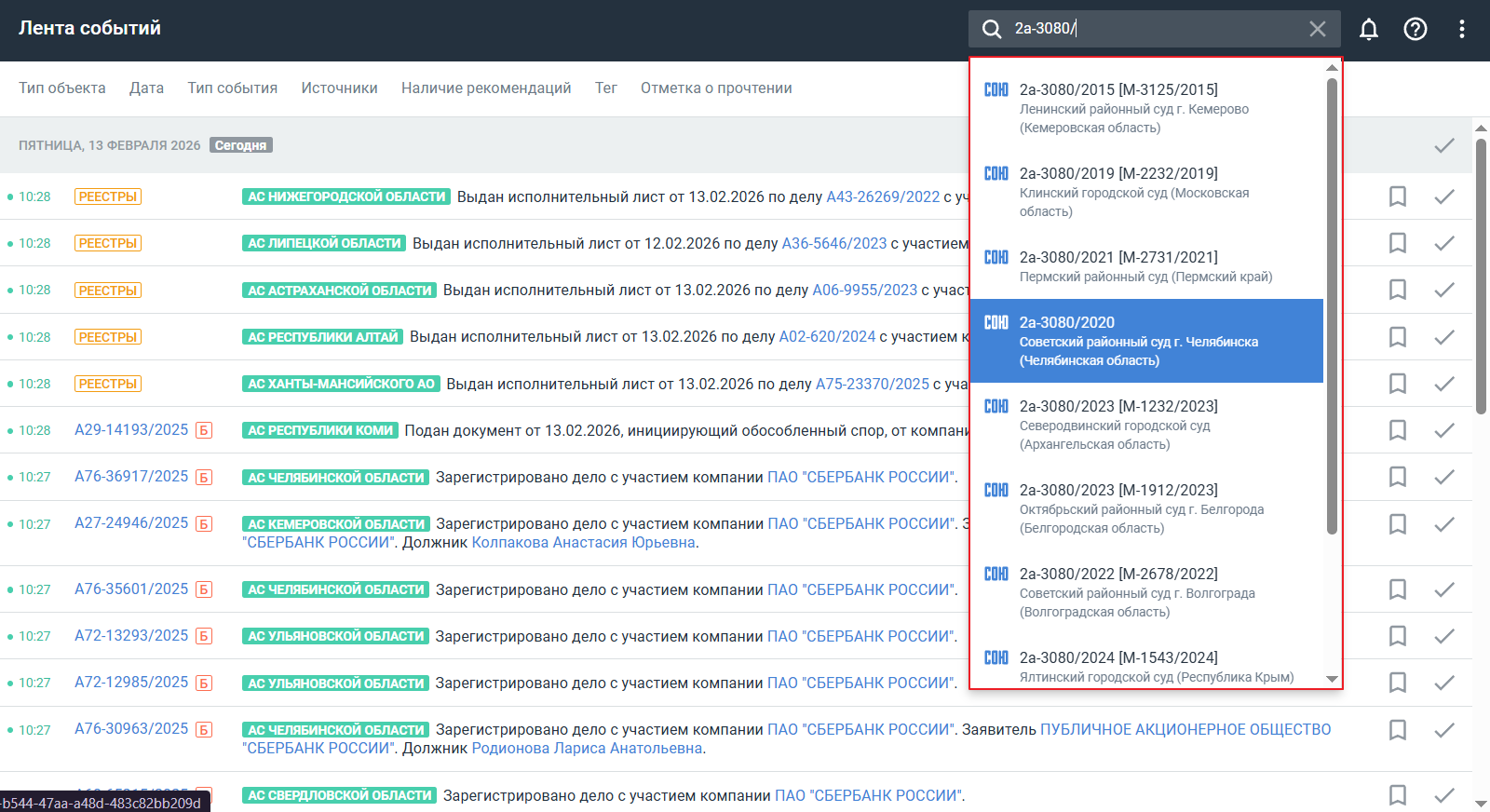Open case link А29-14193/2025
The image size is (1490, 812).
(131, 430)
